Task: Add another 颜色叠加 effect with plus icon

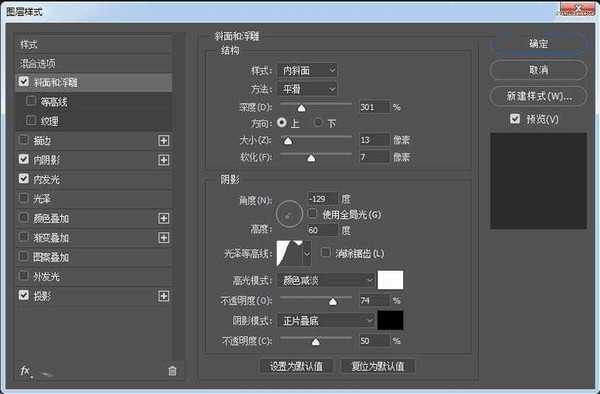Action: tap(164, 218)
